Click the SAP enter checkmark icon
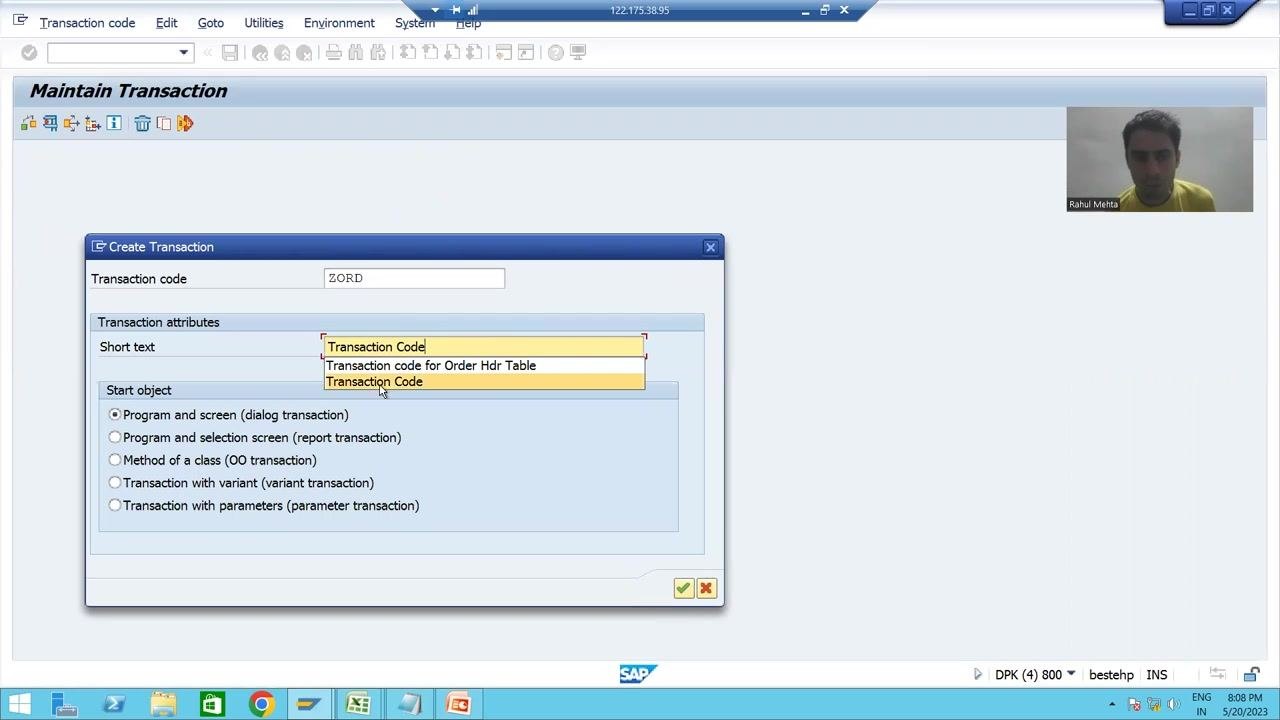1280x720 pixels. click(x=29, y=52)
